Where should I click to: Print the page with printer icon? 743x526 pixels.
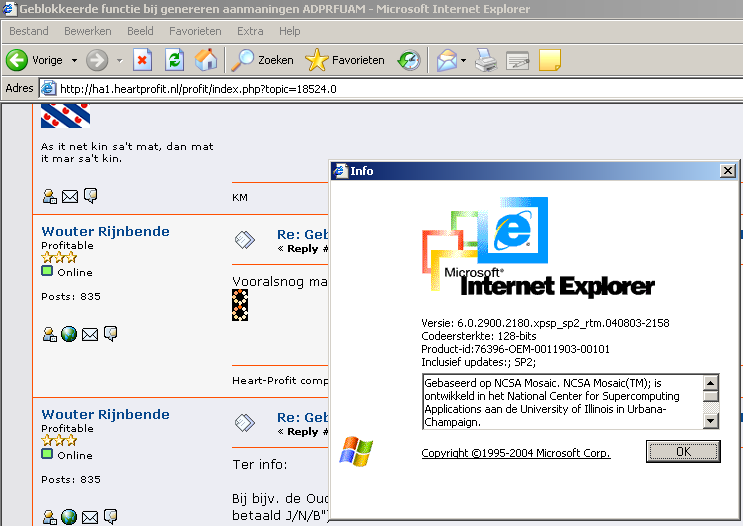coord(486,60)
